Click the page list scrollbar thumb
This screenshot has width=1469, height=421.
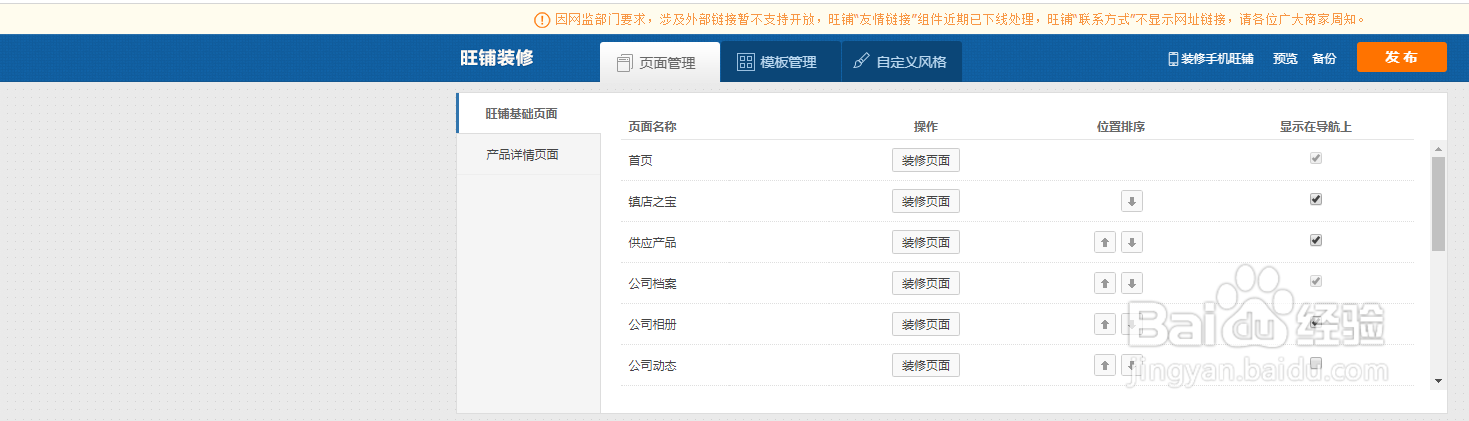tap(1438, 203)
